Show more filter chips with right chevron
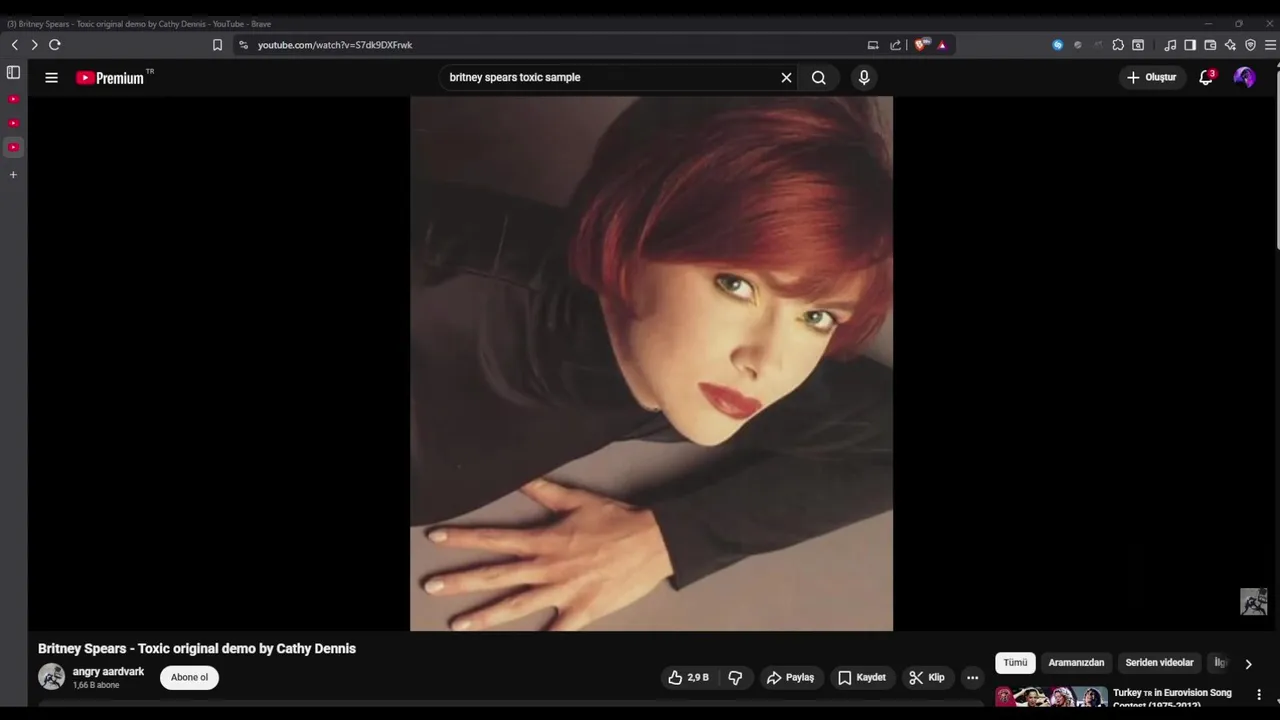 pyautogui.click(x=1248, y=663)
